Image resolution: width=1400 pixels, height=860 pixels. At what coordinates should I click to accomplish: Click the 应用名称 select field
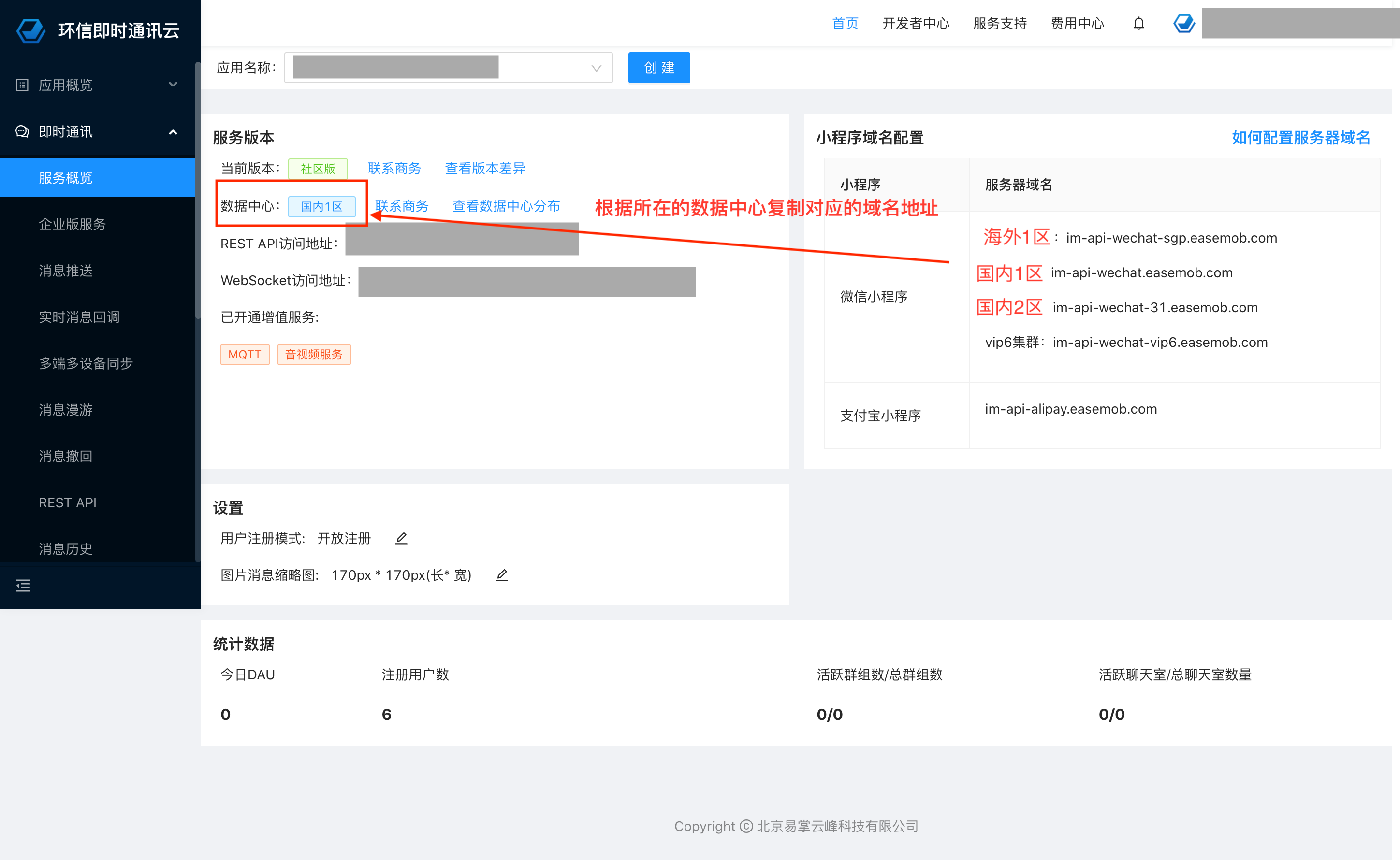pos(449,68)
